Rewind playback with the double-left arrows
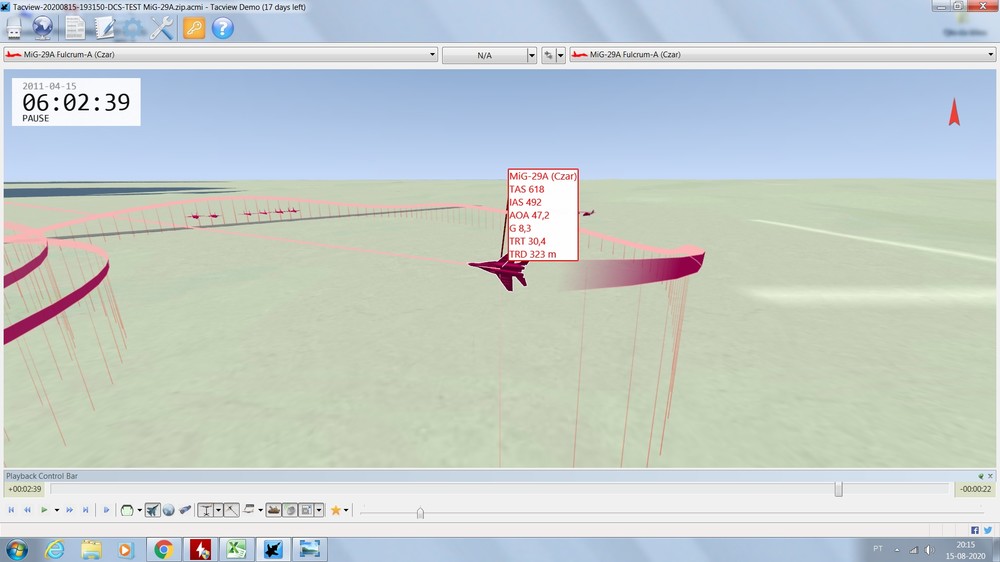Viewport: 1000px width, 562px height. (27, 510)
